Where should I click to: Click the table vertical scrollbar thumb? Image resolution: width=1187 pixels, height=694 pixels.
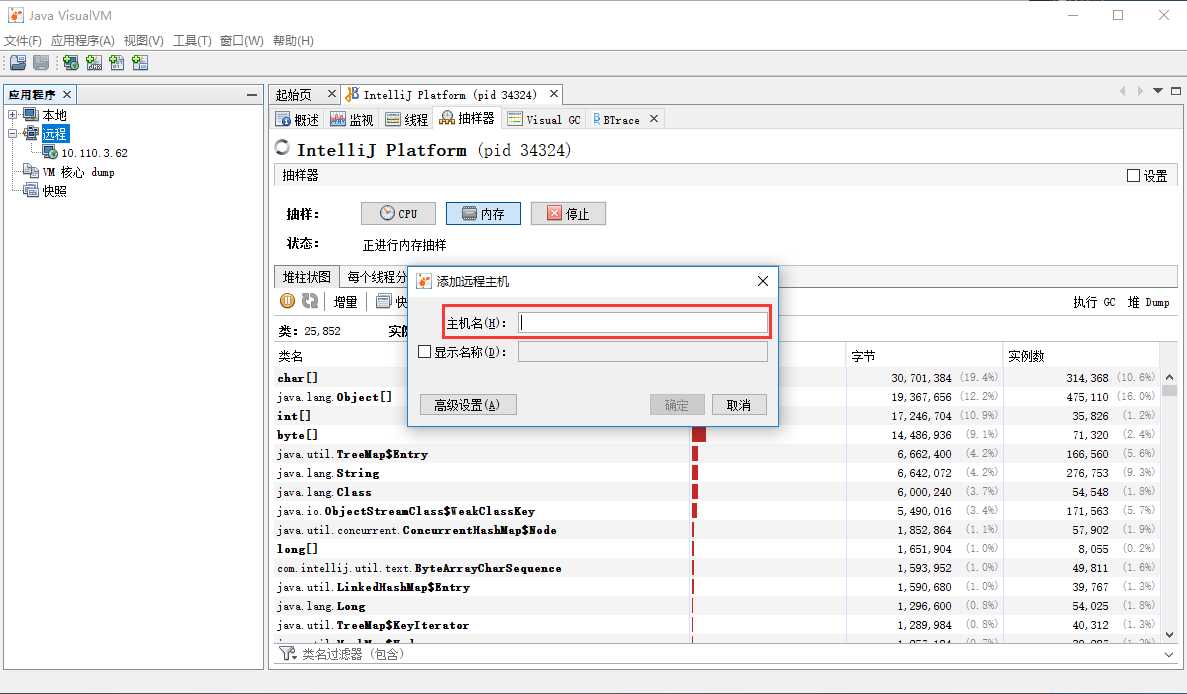click(1170, 391)
